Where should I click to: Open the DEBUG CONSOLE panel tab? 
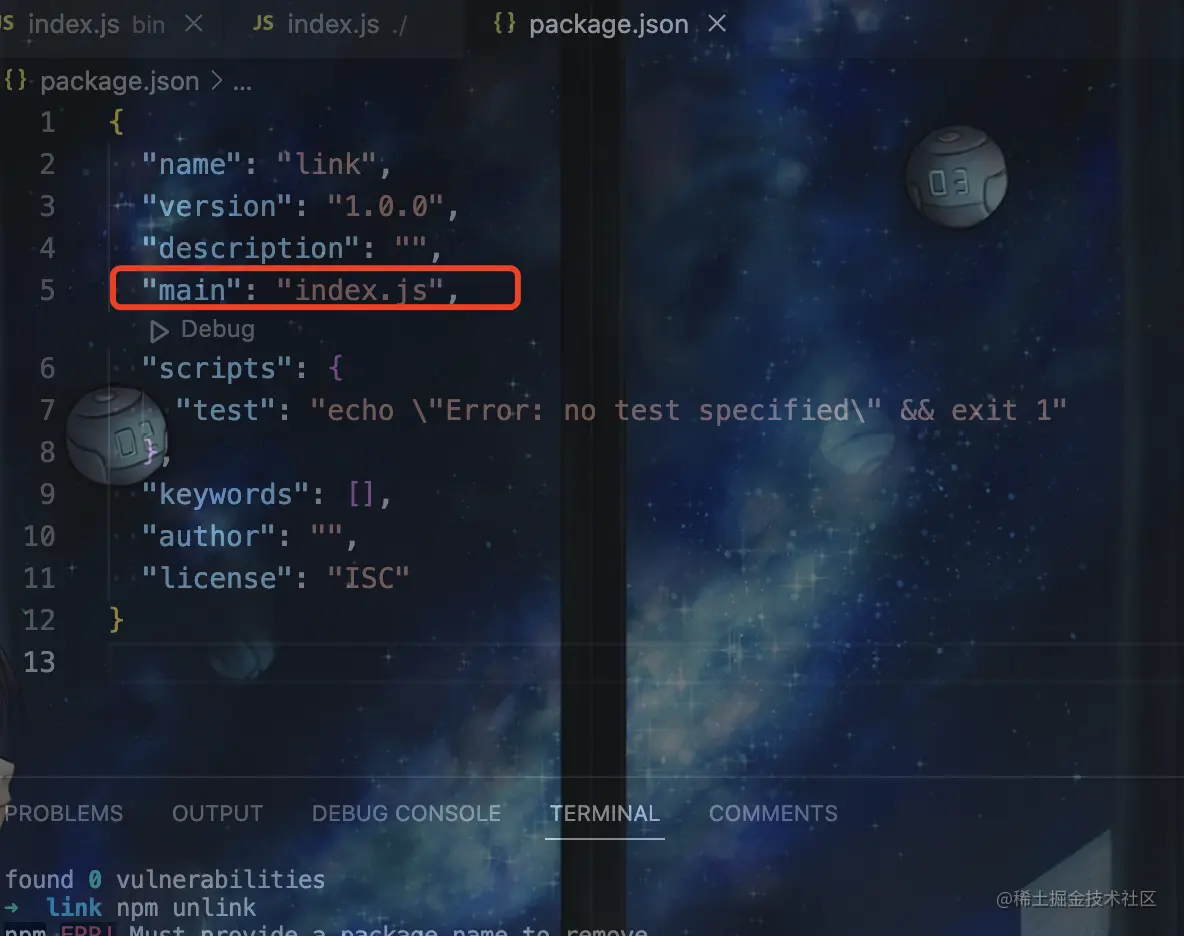[406, 813]
